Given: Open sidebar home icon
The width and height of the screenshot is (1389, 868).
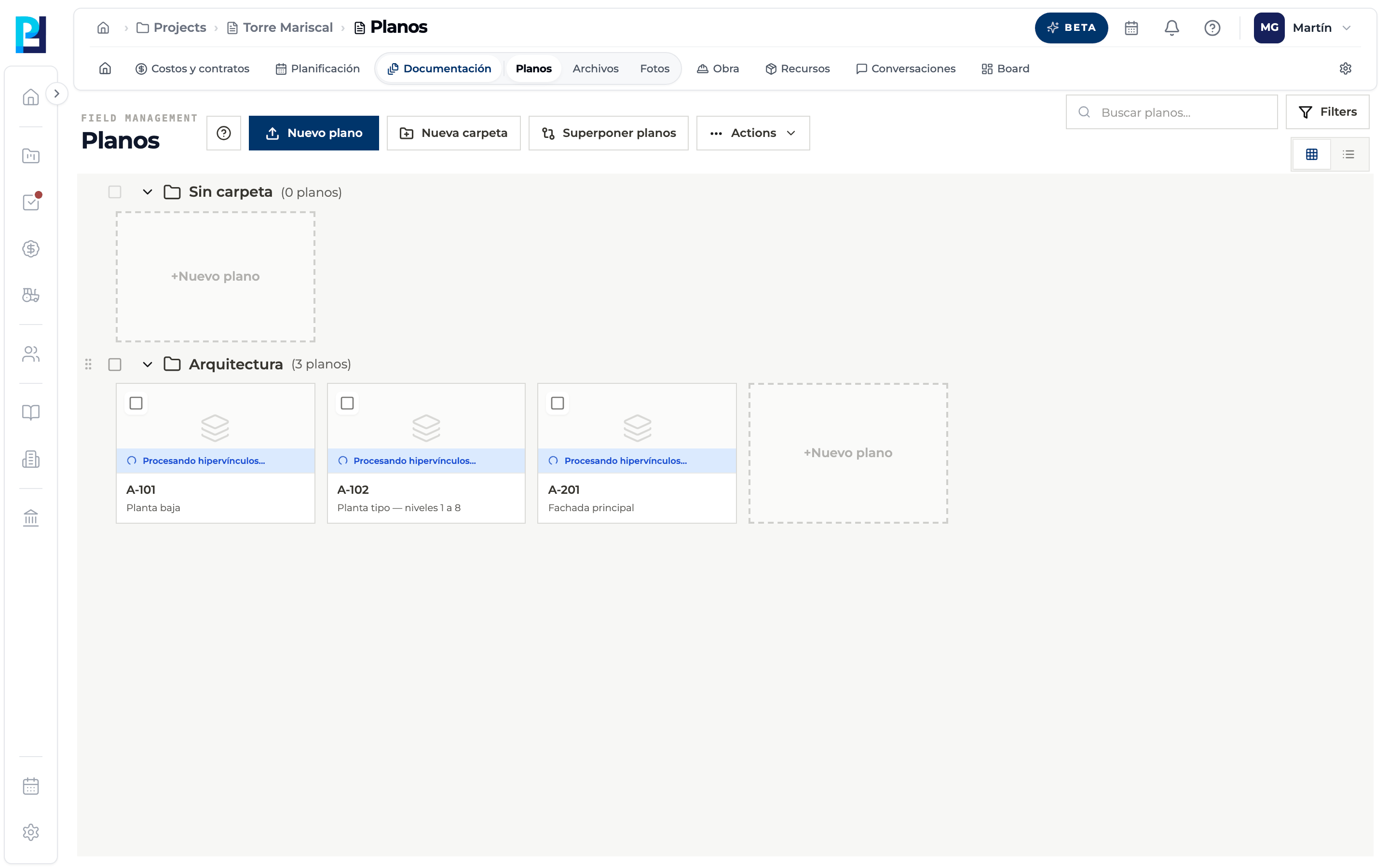Looking at the screenshot, I should [x=31, y=96].
